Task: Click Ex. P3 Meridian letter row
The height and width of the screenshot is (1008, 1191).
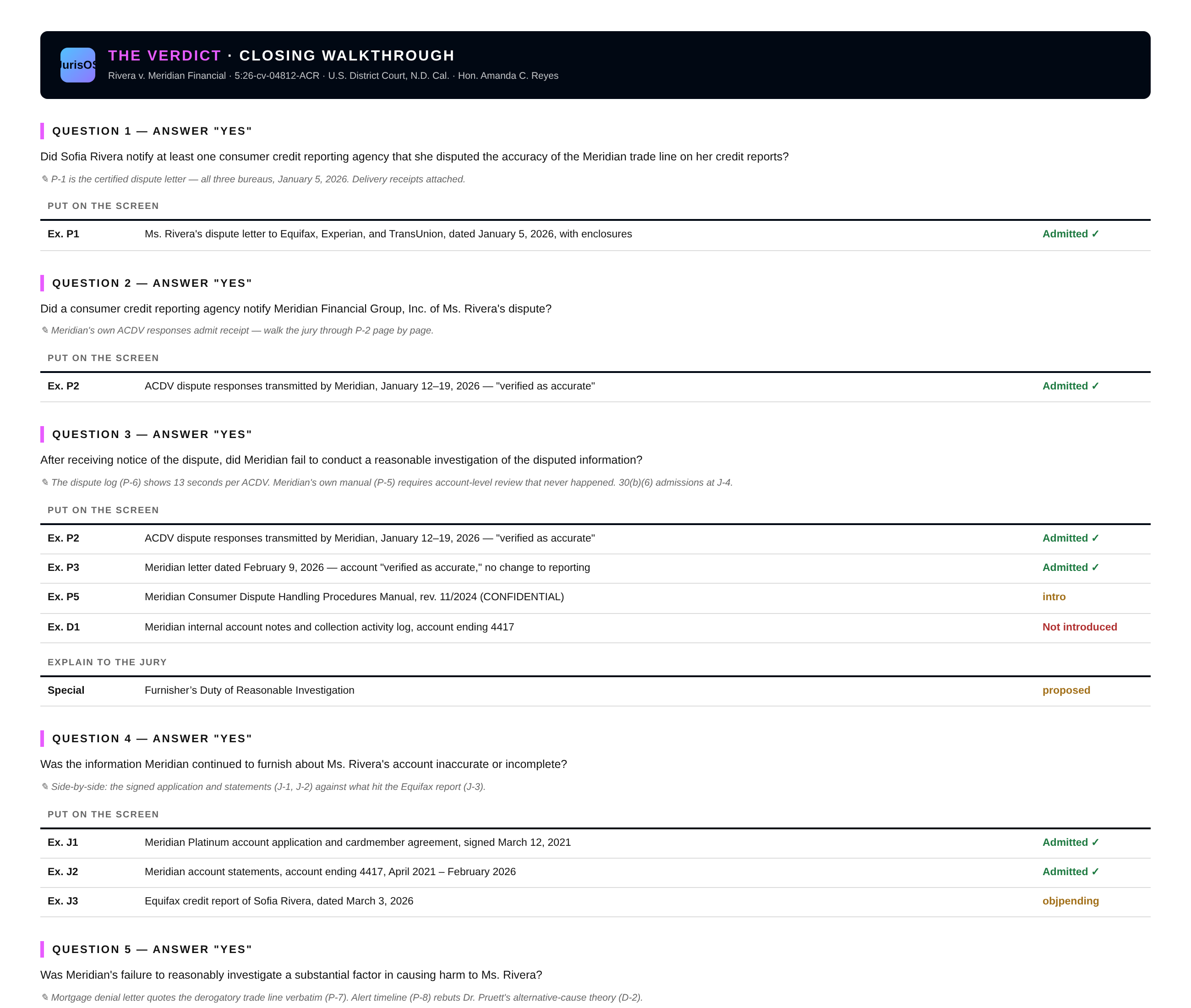Action: click(595, 567)
